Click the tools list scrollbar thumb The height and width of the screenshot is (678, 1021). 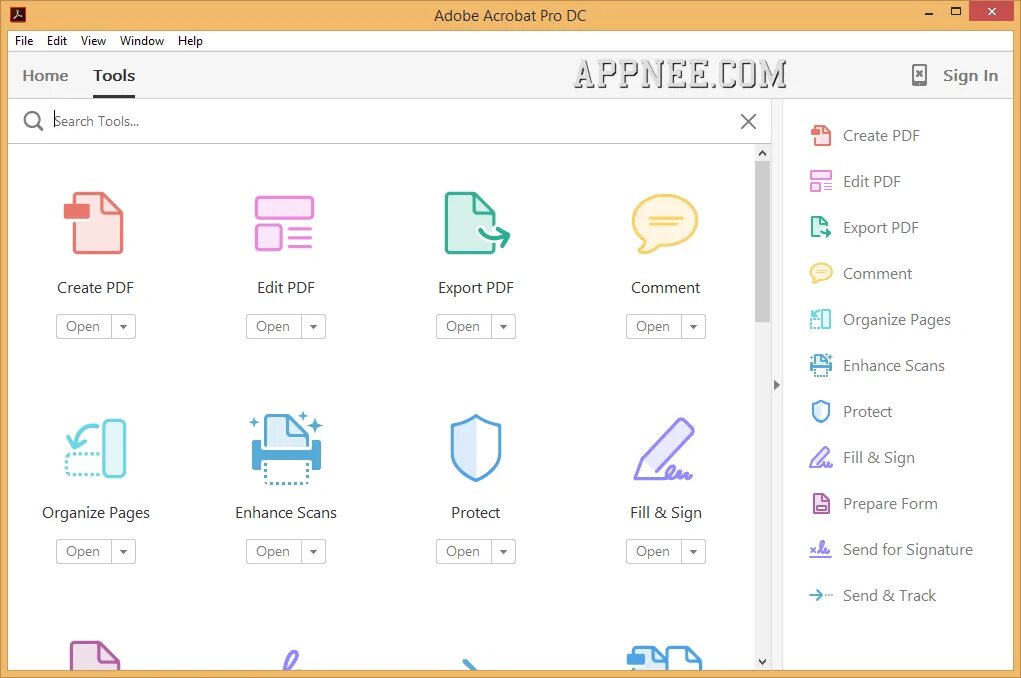click(x=762, y=241)
